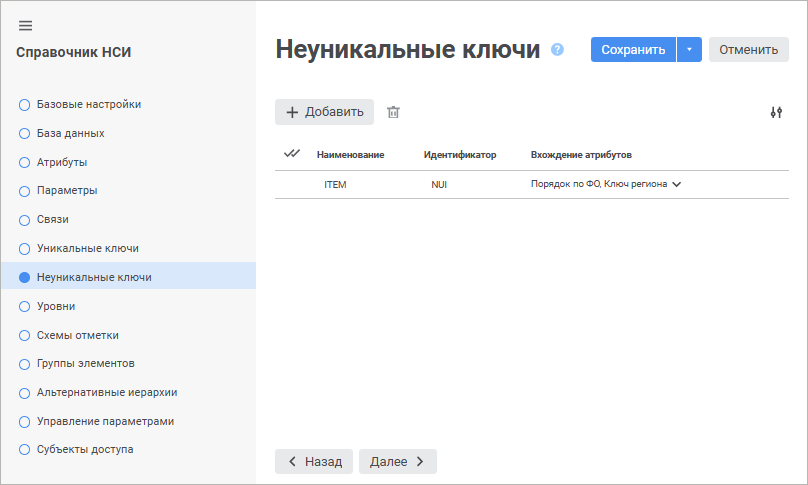The height and width of the screenshot is (485, 808).
Task: Select the Связи radio circle
Action: pos(24,220)
